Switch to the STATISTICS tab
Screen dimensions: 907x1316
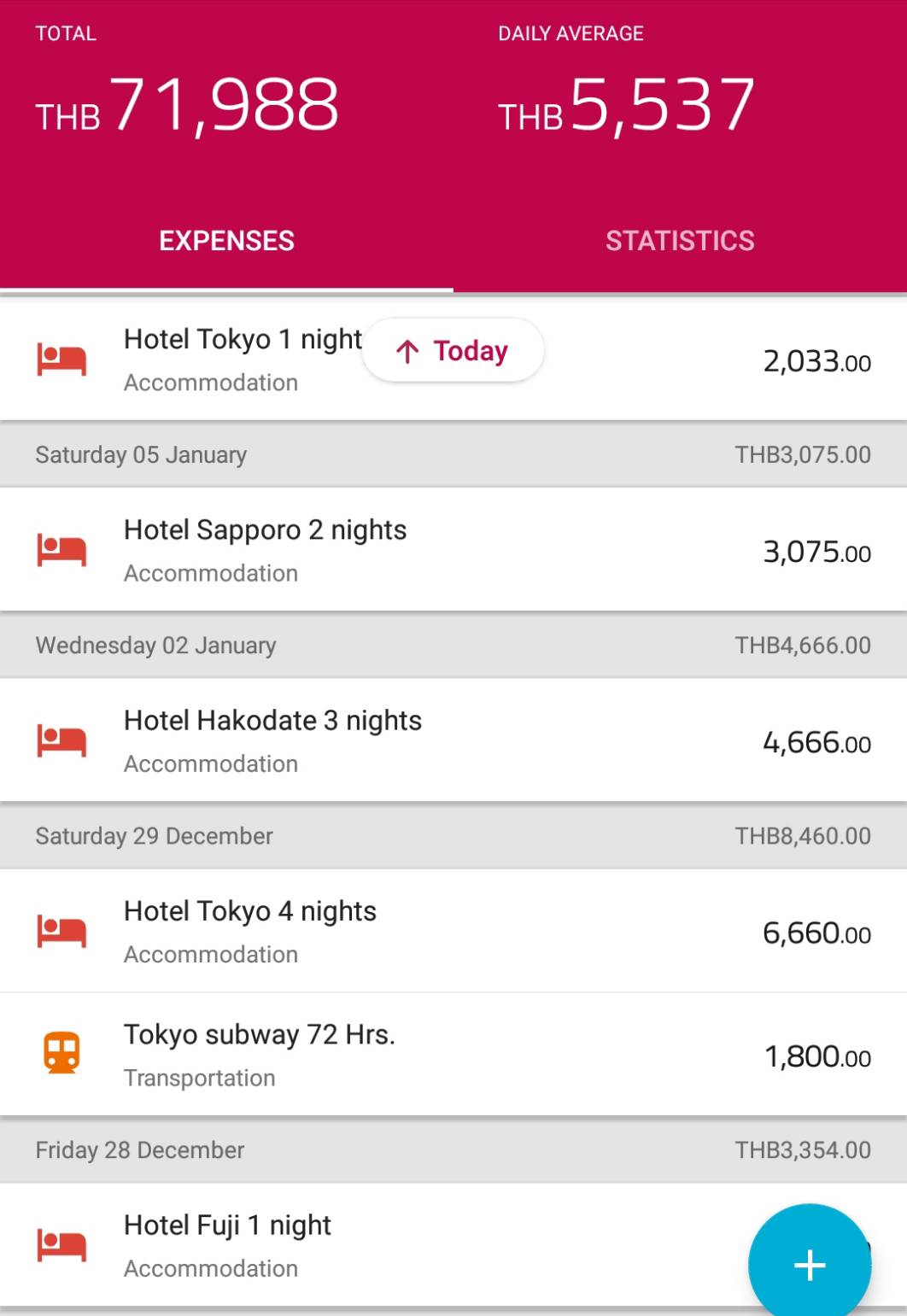tap(680, 241)
